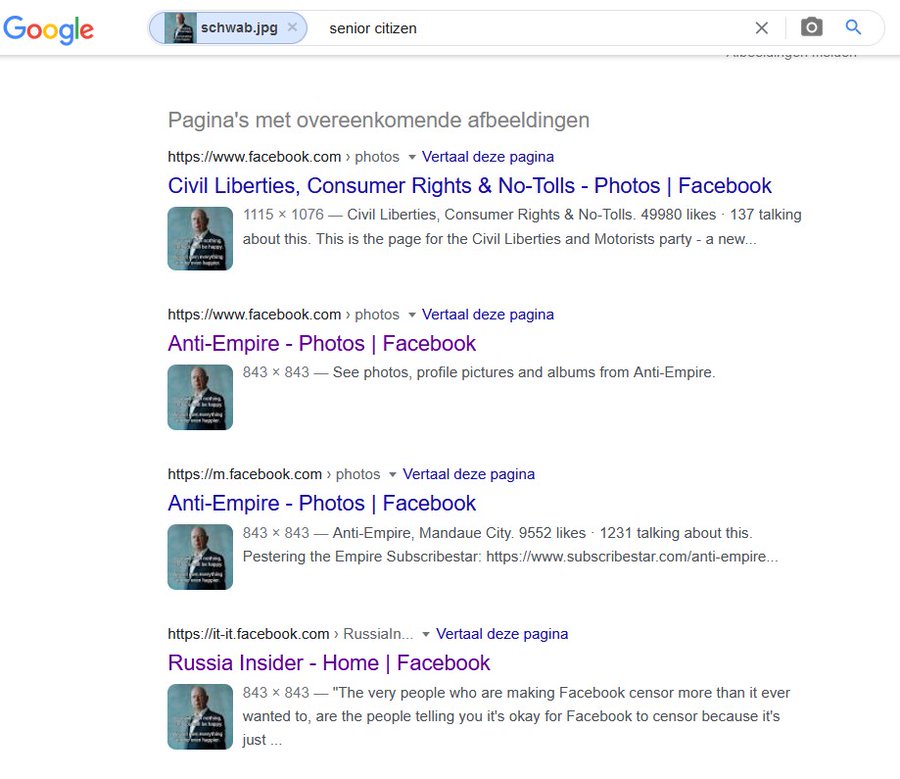The image size is (900, 779).
Task: Remove the schwab.jpg image chip
Action: (x=292, y=27)
